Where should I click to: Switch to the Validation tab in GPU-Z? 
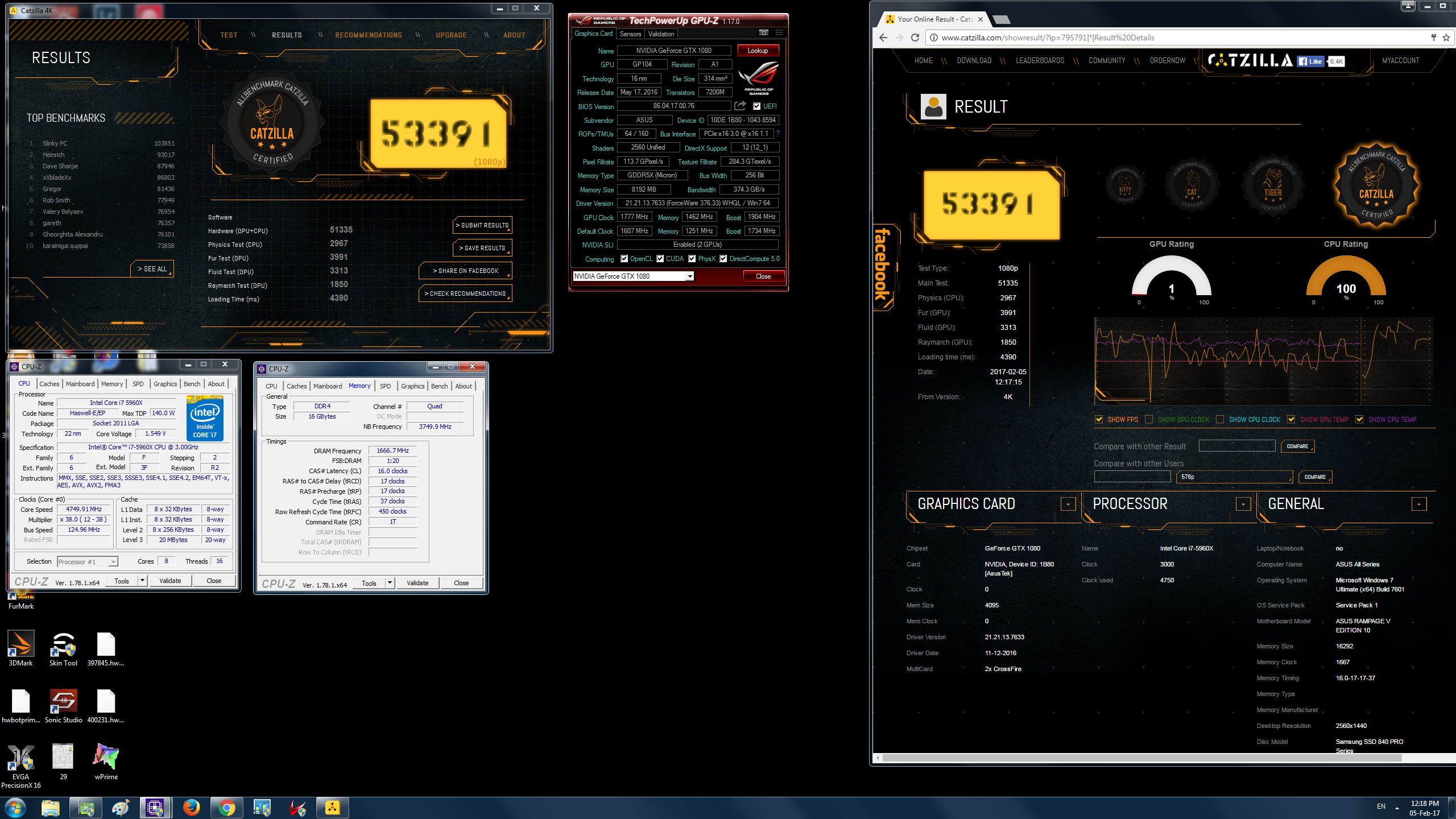pyautogui.click(x=661, y=34)
